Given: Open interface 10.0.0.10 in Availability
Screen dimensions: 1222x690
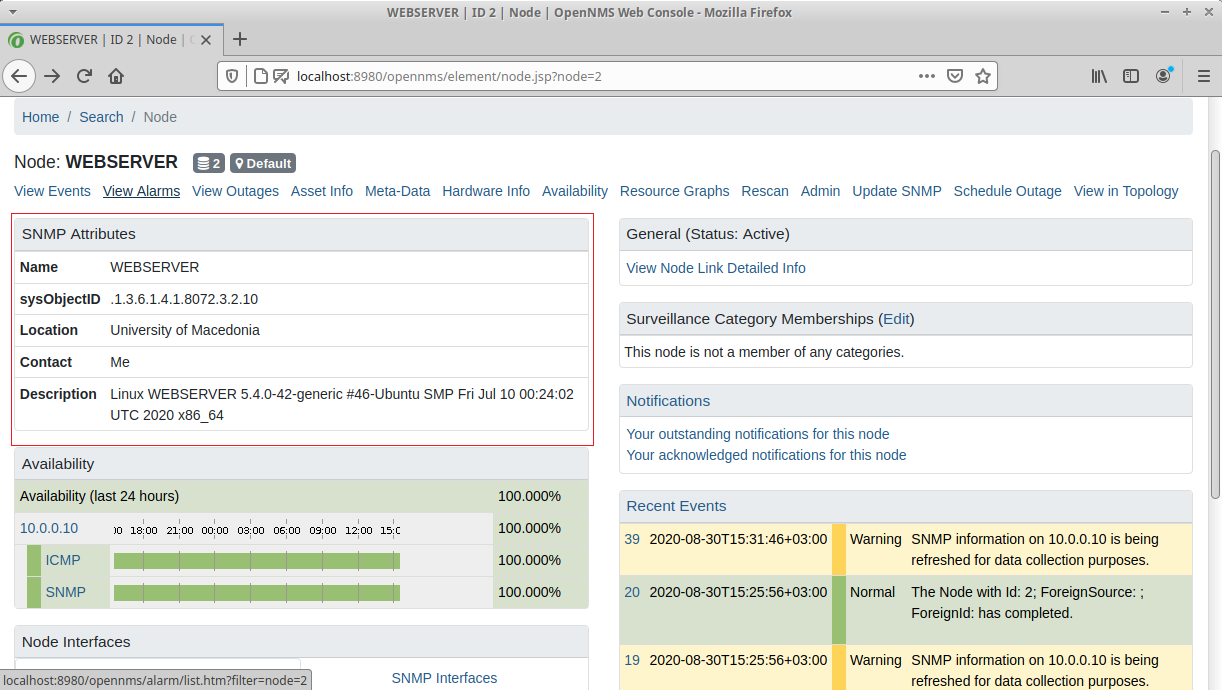Looking at the screenshot, I should pos(49,528).
